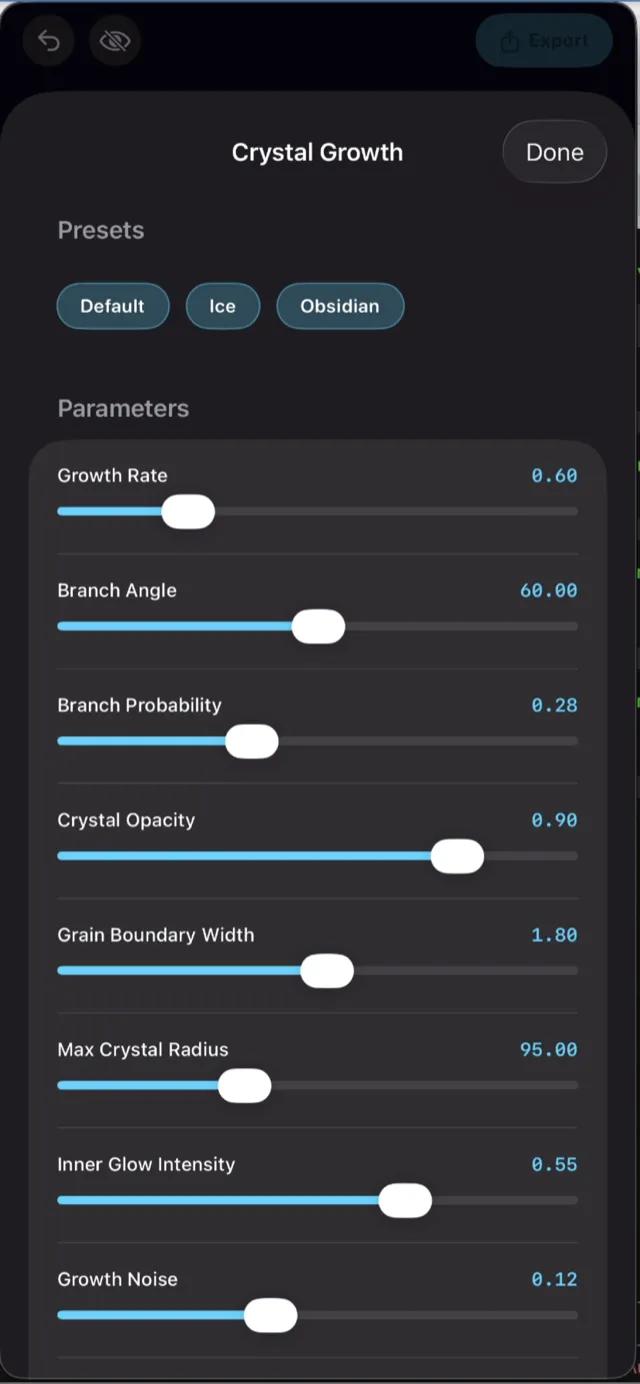Apply the Default preset
Screen dimensions: 640x1384
point(112,306)
